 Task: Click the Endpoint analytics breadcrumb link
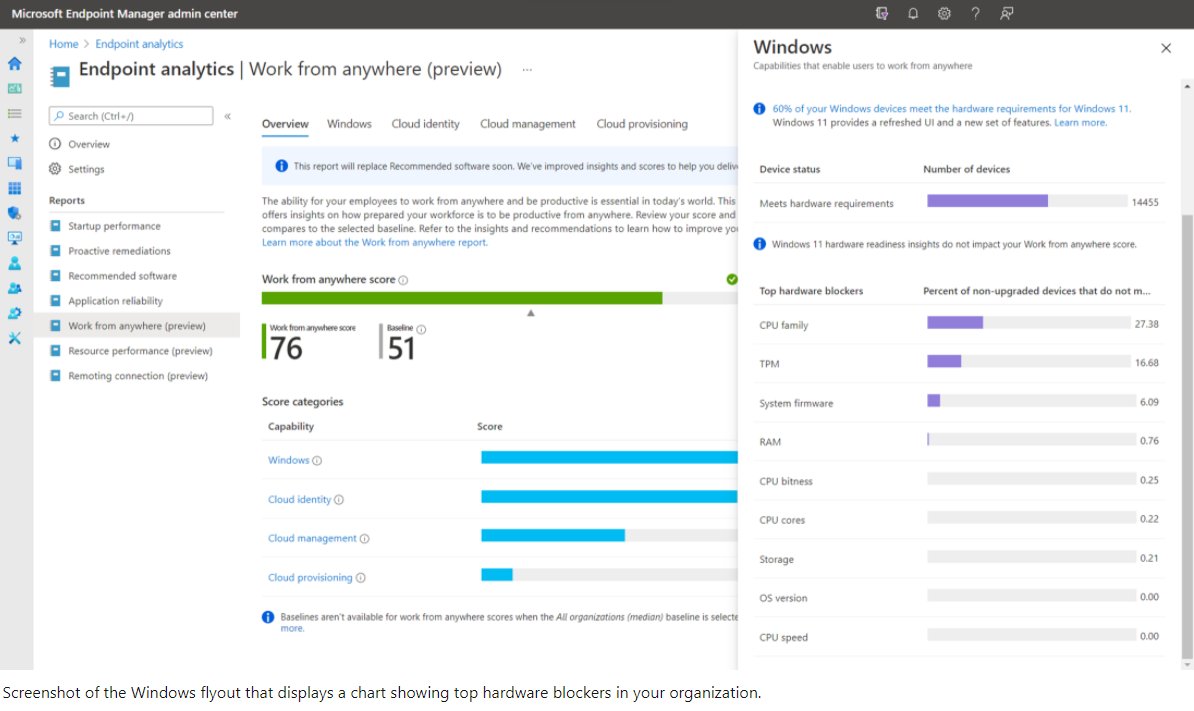point(139,44)
